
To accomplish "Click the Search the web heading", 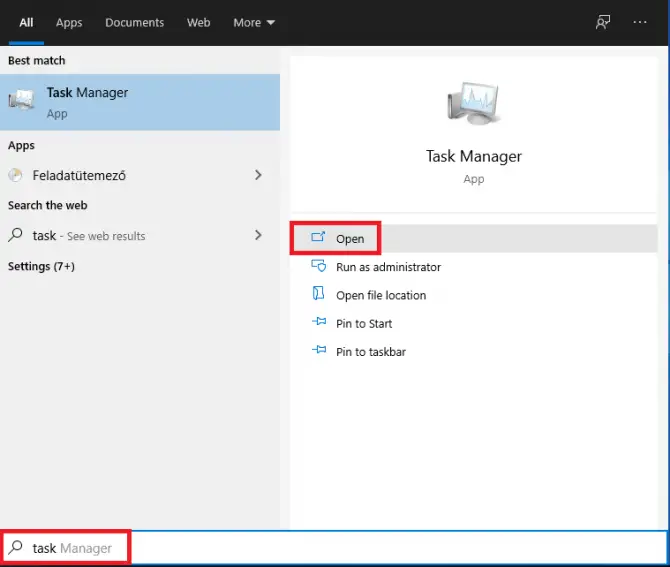I will click(47, 206).
